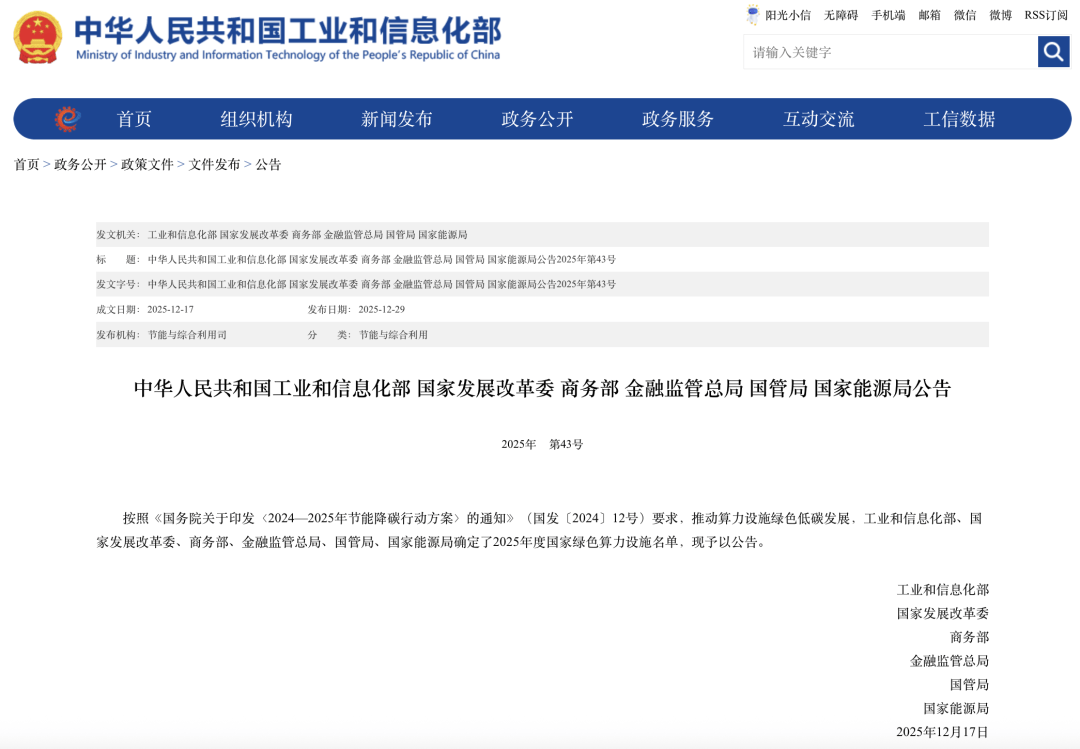
Task: Click the magnifier search button
Action: [x=1053, y=52]
